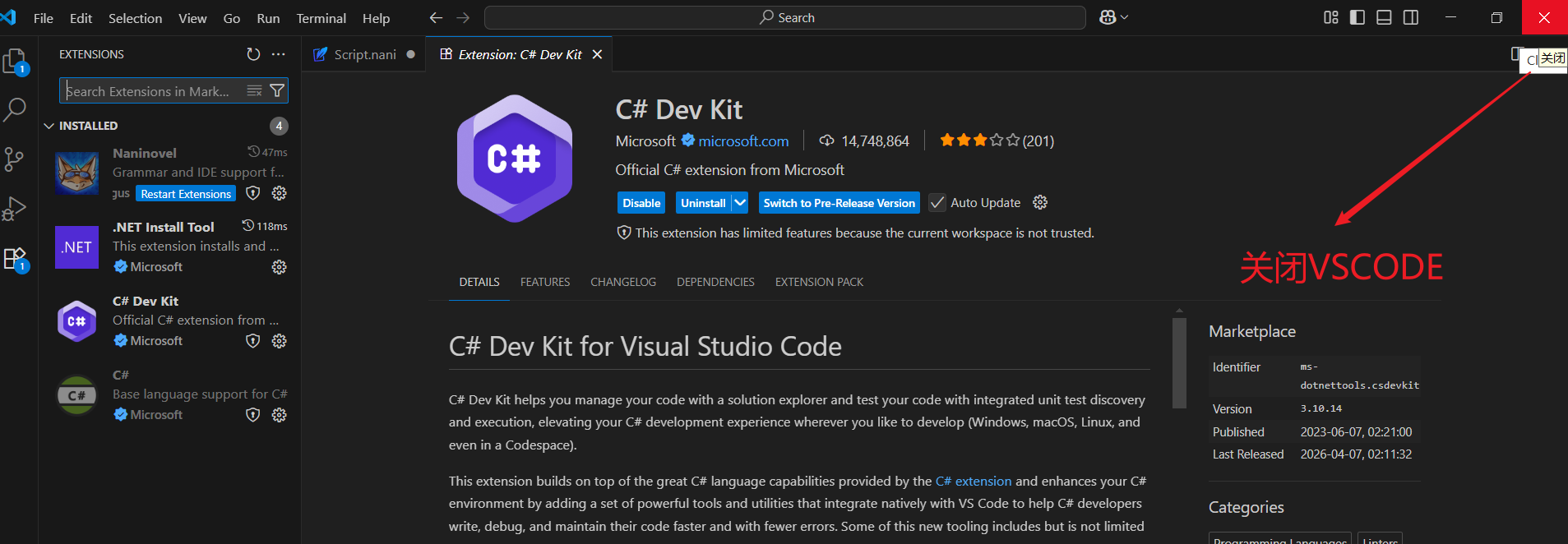The width and height of the screenshot is (1568, 544).
Task: Click the Programming Languages category tag
Action: tap(1280, 539)
